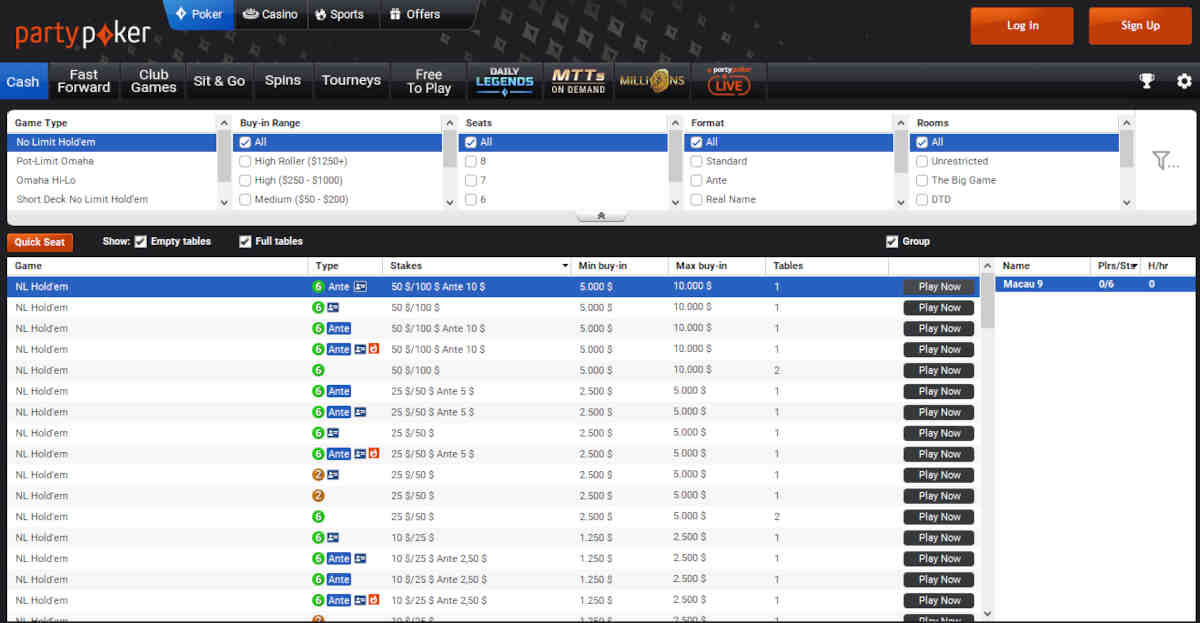Open the Spins tab

283,81
